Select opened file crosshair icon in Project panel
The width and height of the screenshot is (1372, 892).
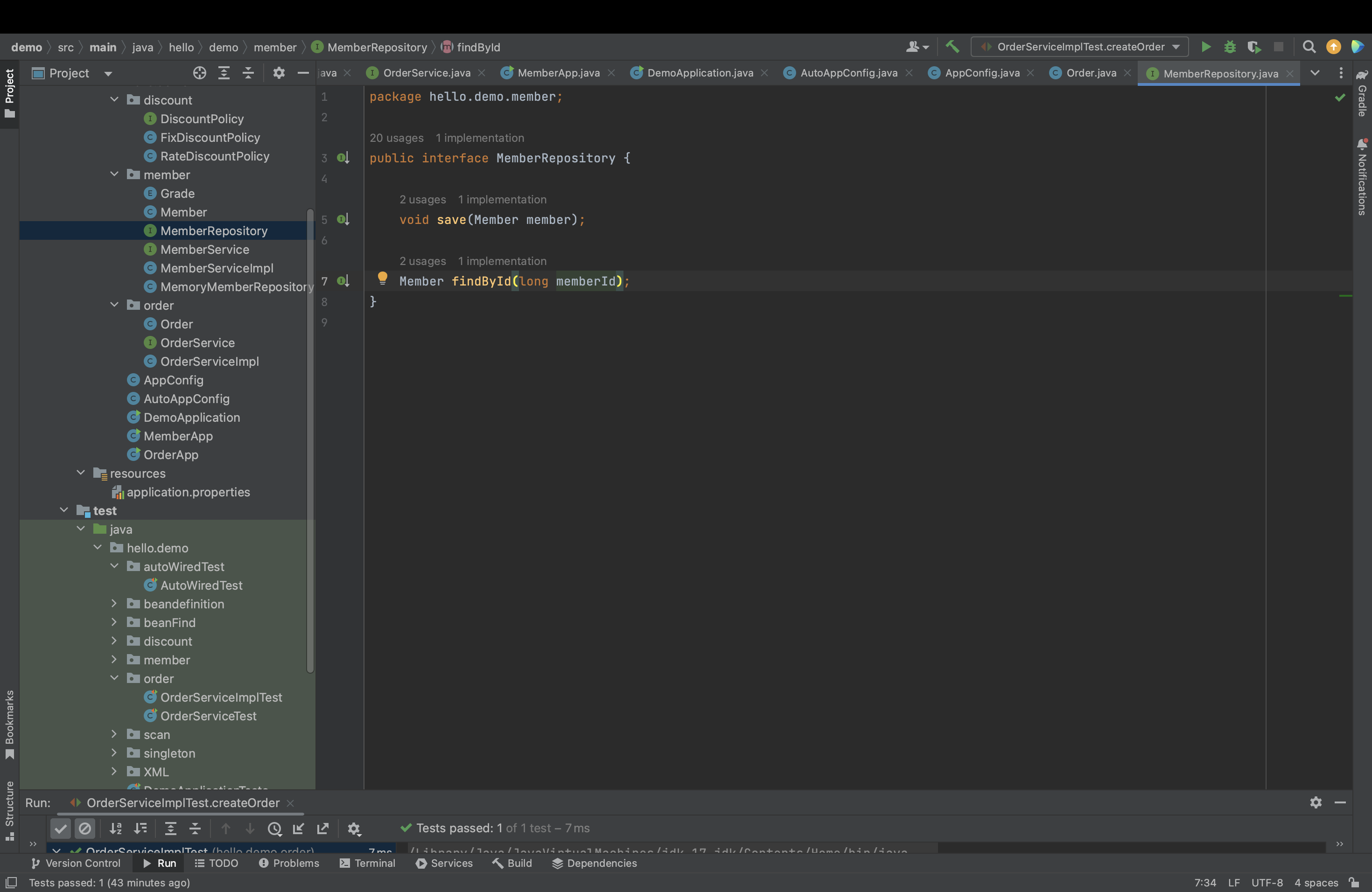[199, 73]
